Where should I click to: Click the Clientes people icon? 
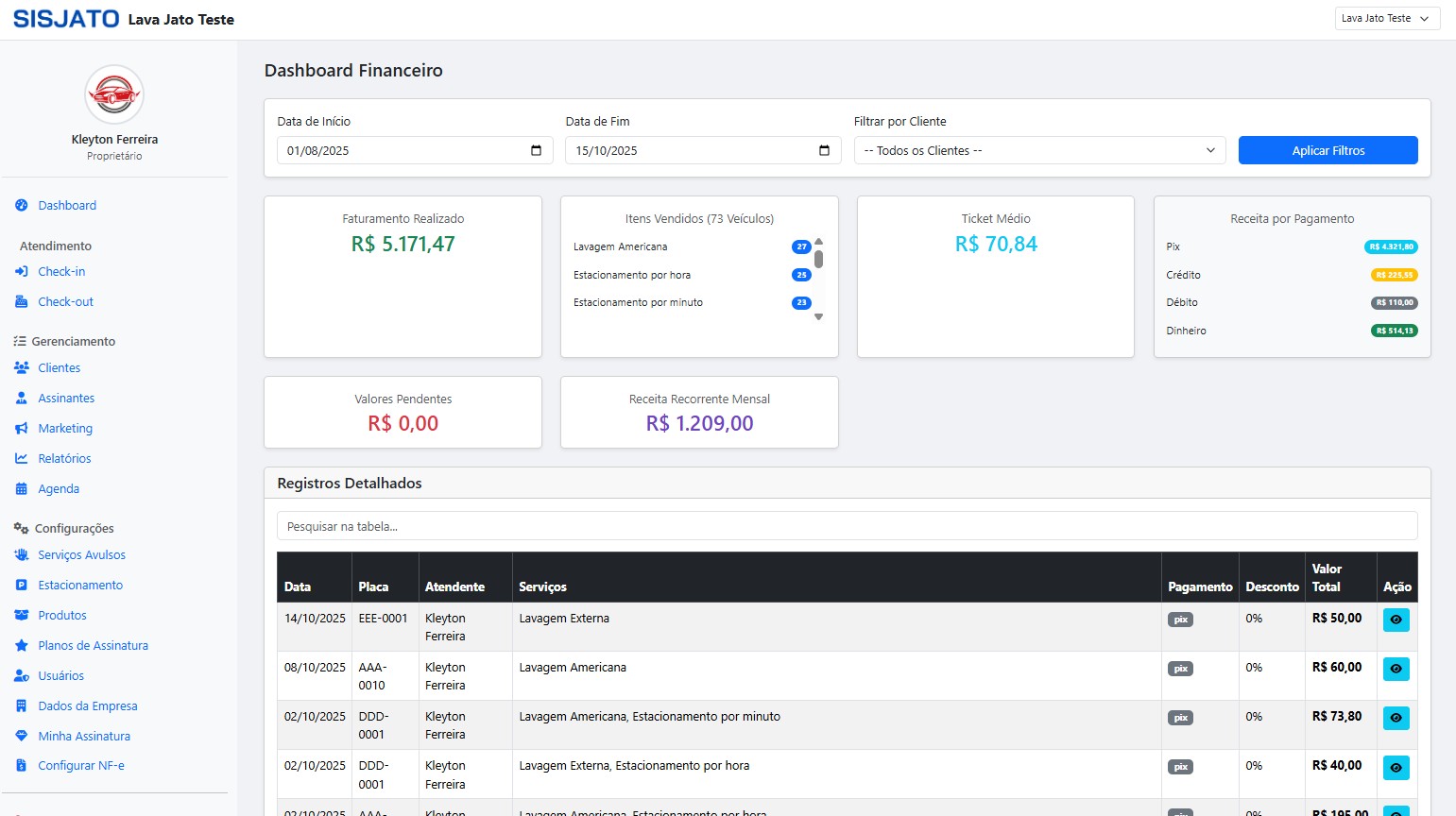22,368
